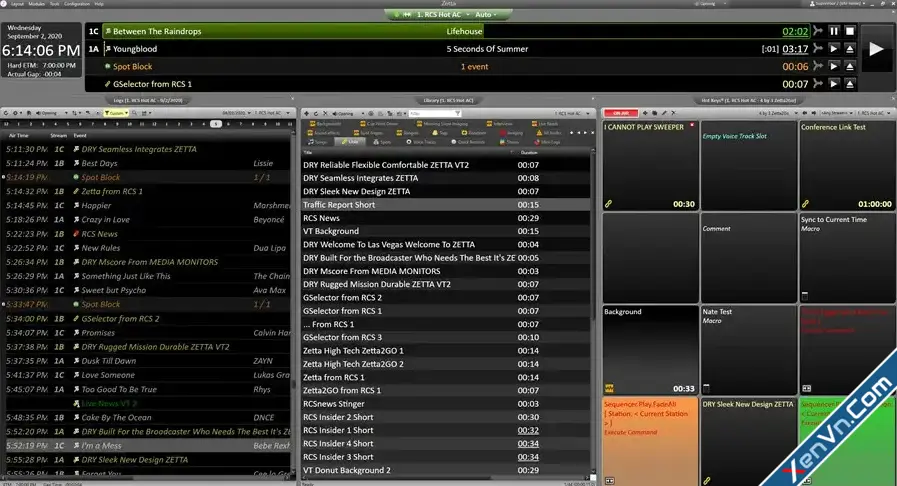897x486 pixels.
Task: Toggle segue icon on Youngblood row
Action: point(818,49)
